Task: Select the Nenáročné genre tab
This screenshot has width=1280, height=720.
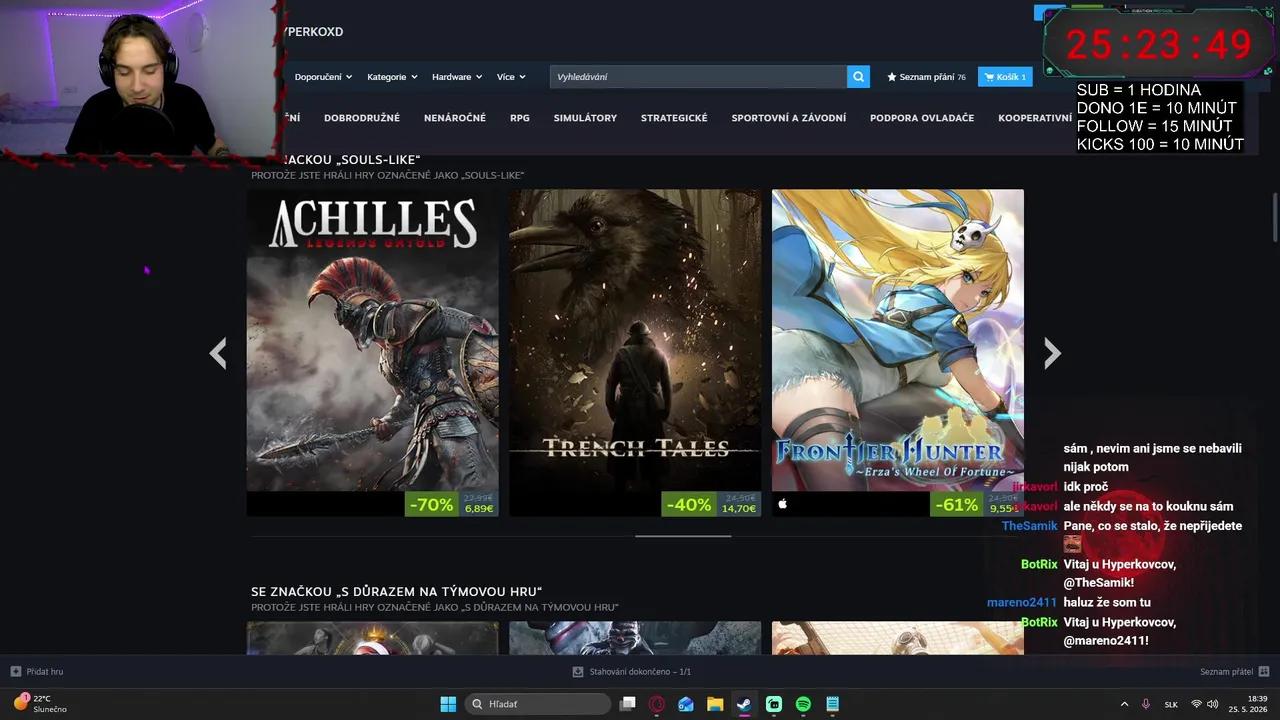Action: [x=455, y=118]
